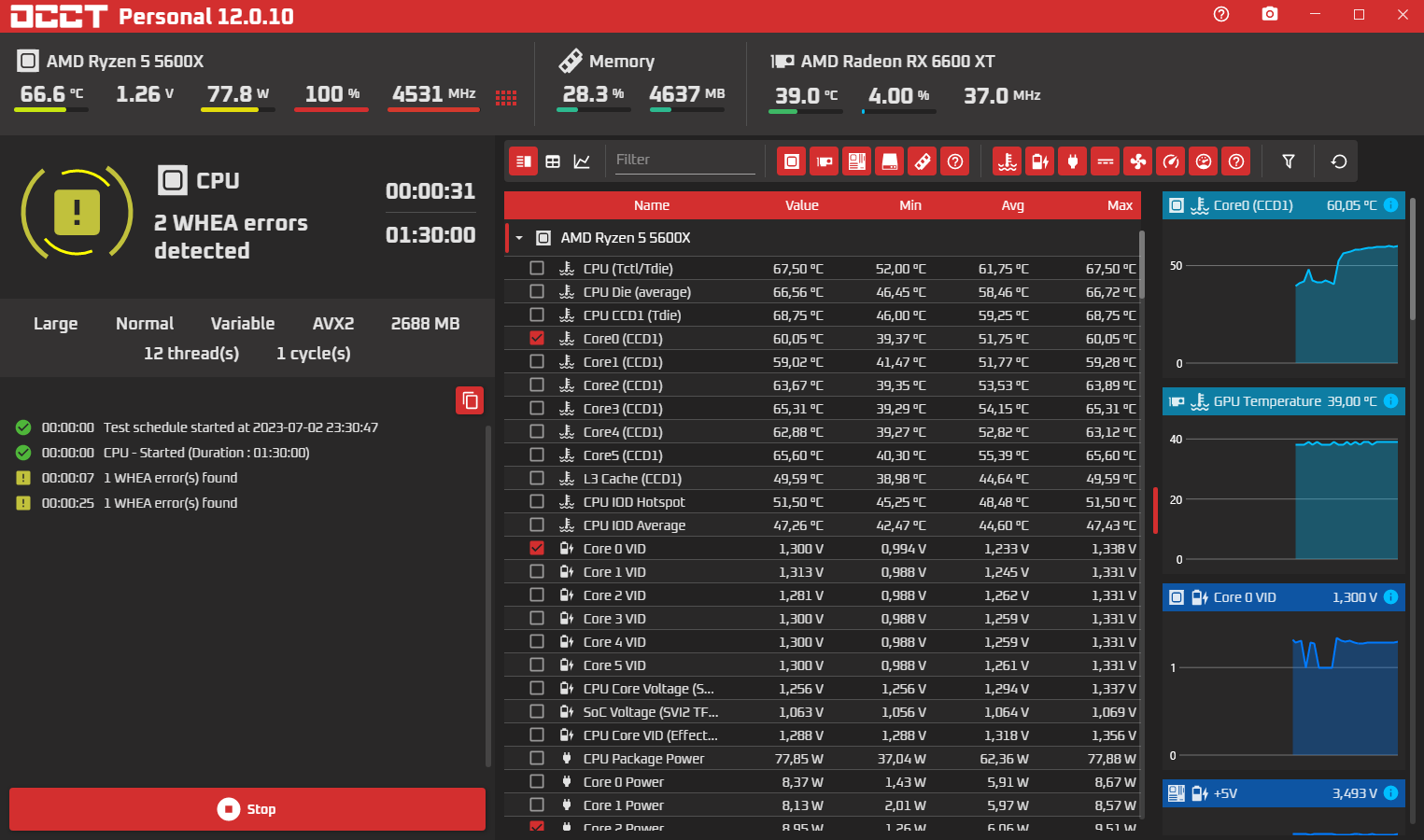Click the Memory summary header
The image size is (1424, 840).
coord(607,62)
